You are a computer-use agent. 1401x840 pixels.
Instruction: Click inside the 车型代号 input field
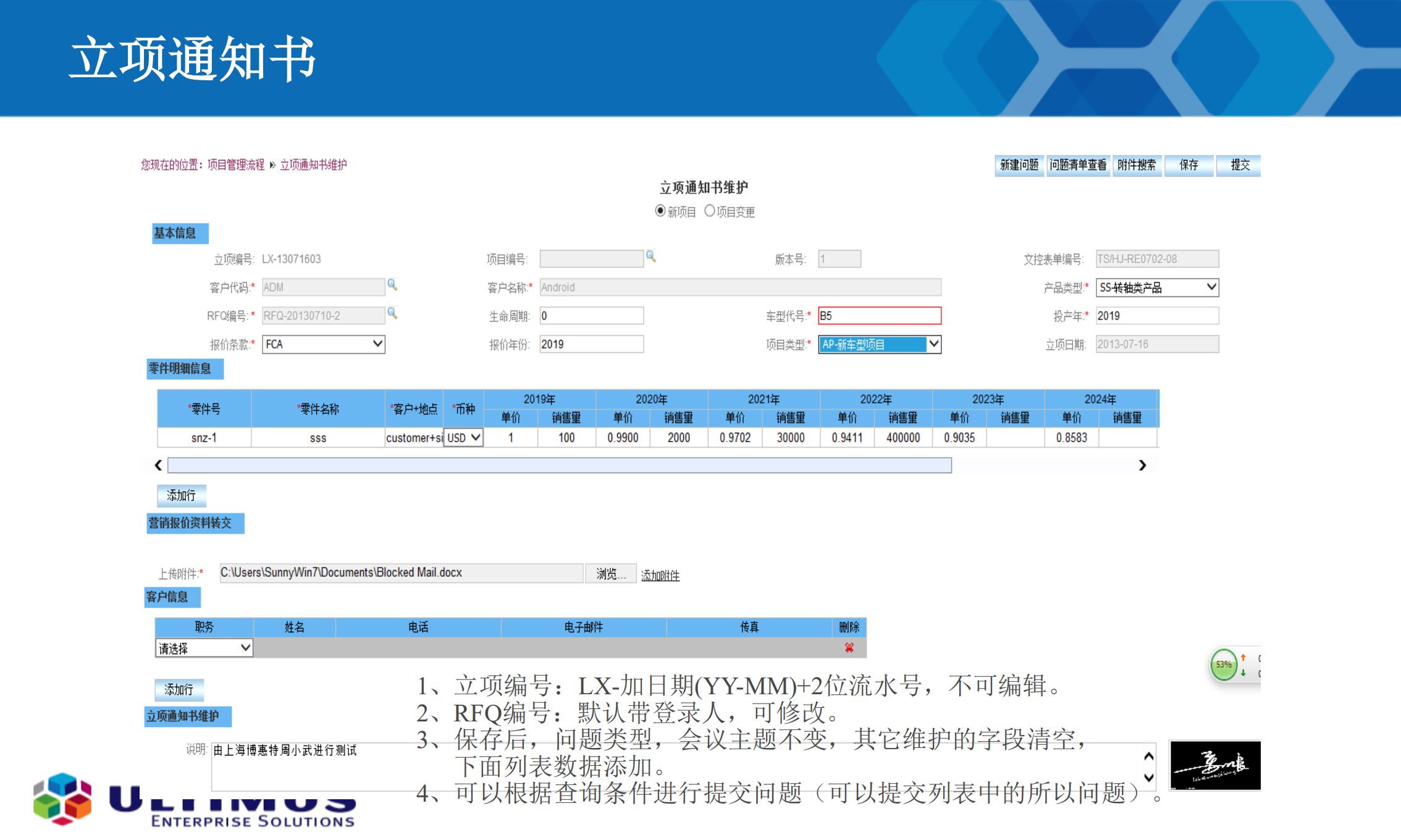[879, 315]
